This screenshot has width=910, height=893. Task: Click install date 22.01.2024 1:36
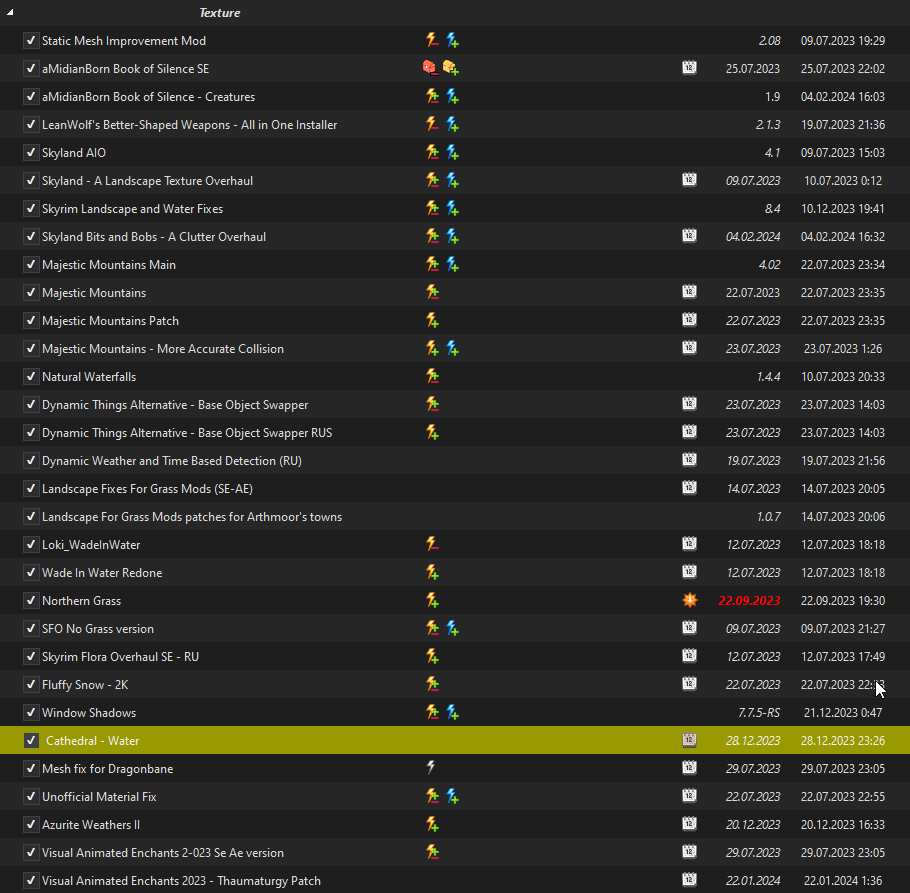coord(843,881)
